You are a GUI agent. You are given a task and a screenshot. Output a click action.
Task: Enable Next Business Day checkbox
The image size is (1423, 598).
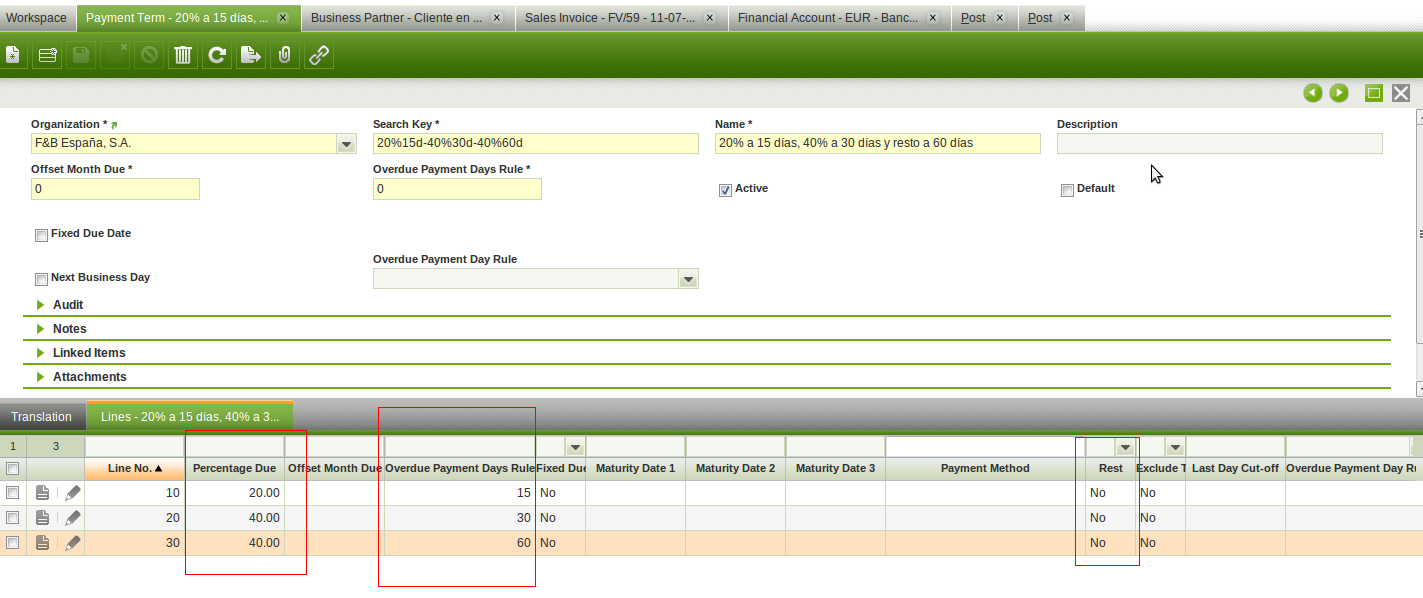[x=41, y=279]
